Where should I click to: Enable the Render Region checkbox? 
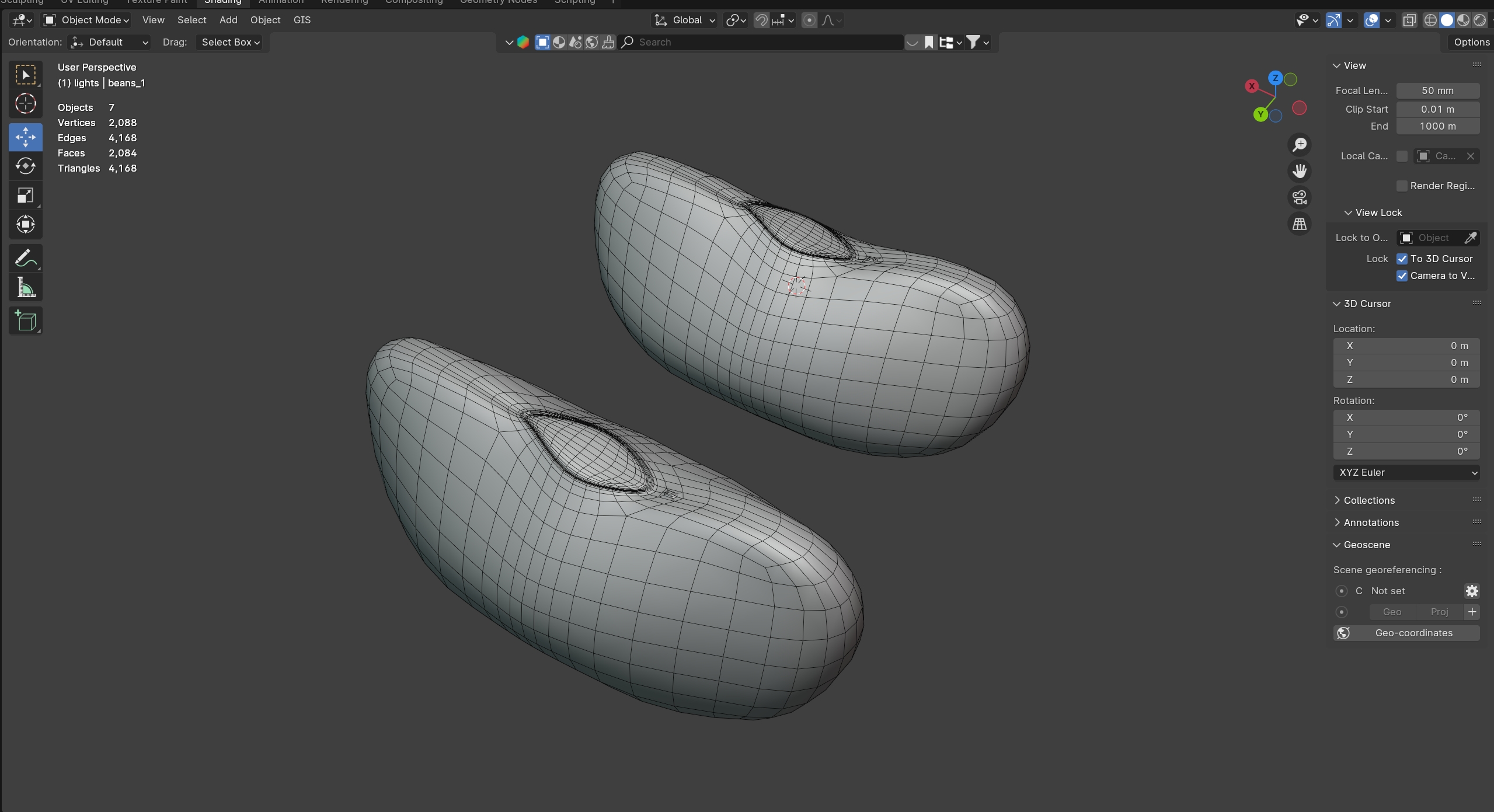coord(1402,186)
